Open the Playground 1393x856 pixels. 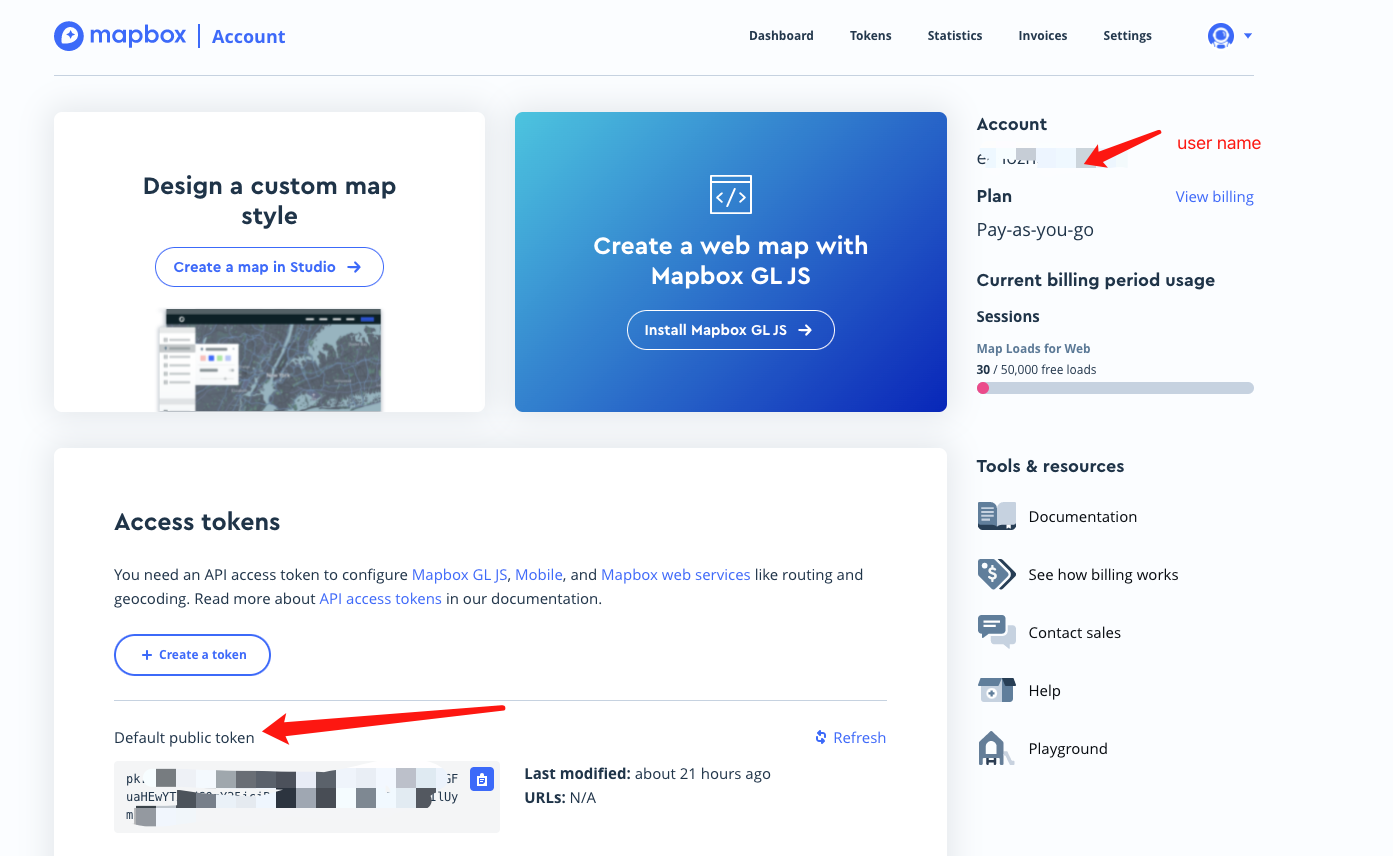click(1068, 748)
